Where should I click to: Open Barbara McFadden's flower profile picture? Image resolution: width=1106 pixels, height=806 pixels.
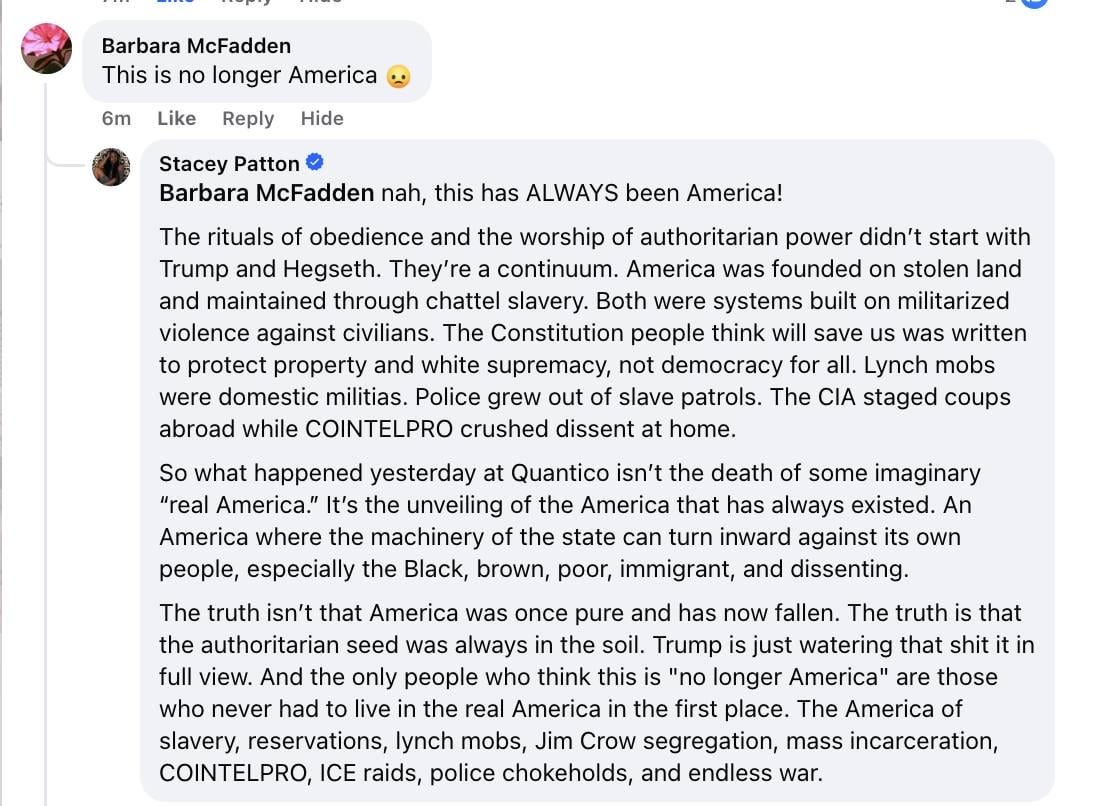(46, 48)
